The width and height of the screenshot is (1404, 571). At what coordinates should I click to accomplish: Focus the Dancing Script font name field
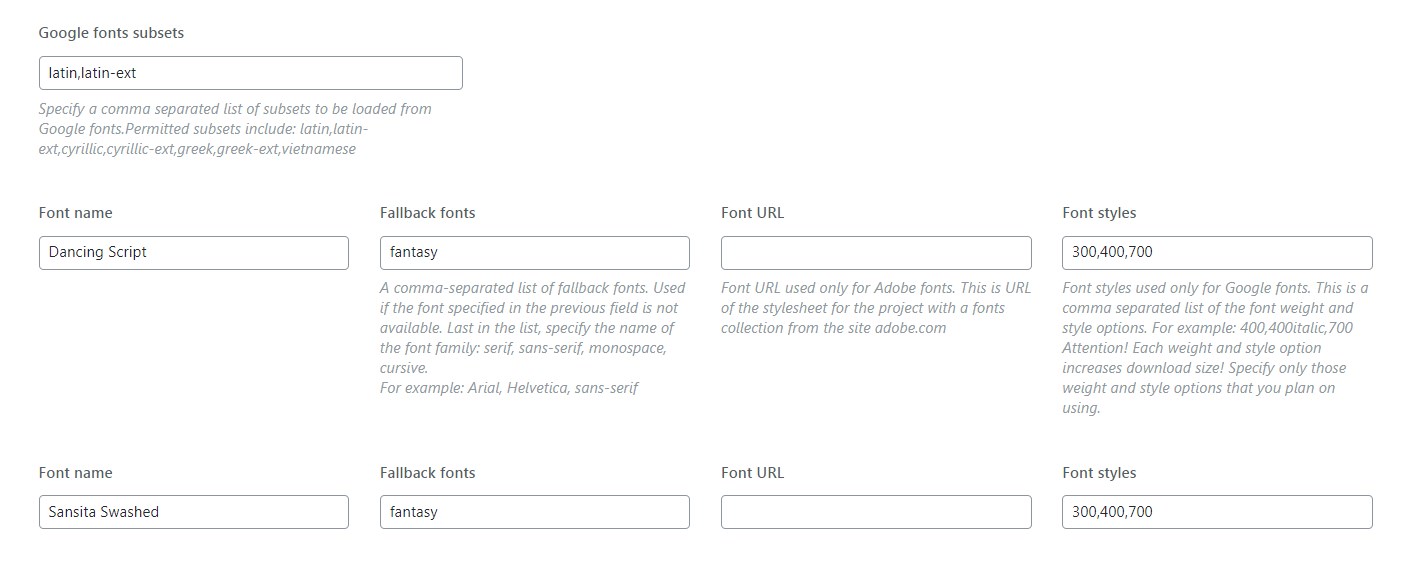(194, 253)
